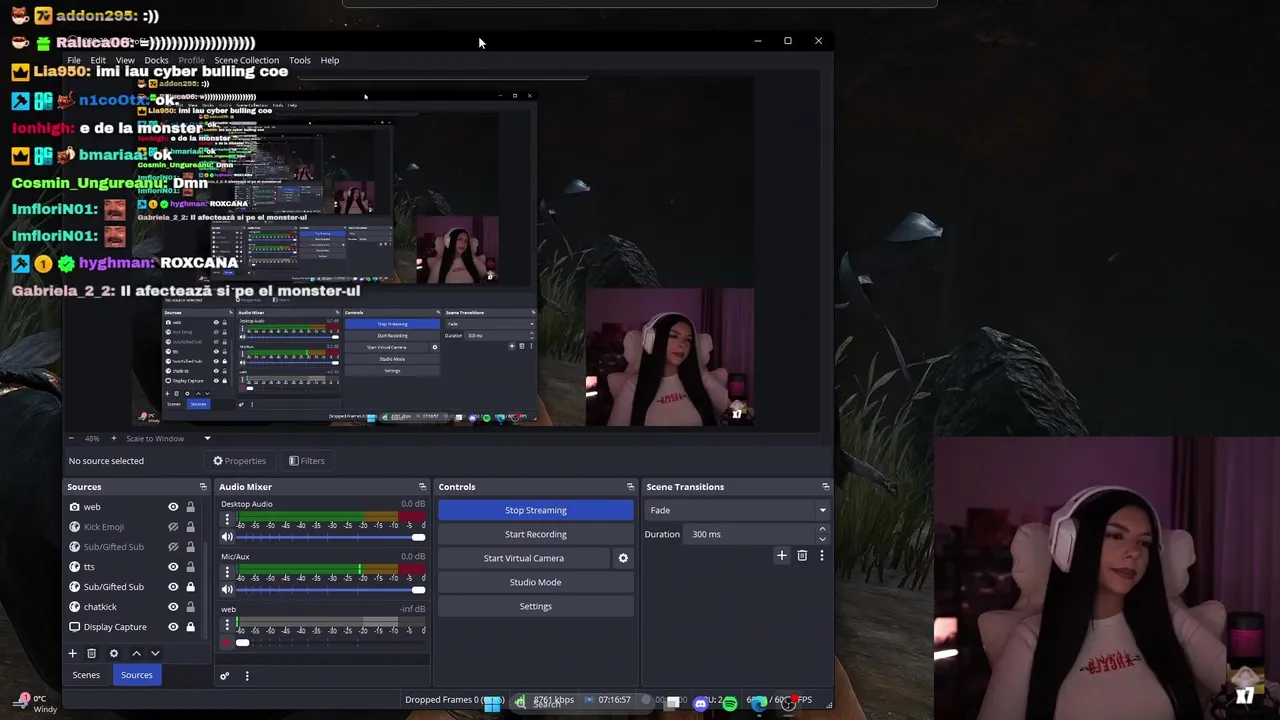Zoom out preview with minus icon
Image resolution: width=1280 pixels, height=720 pixels.
coord(70,438)
